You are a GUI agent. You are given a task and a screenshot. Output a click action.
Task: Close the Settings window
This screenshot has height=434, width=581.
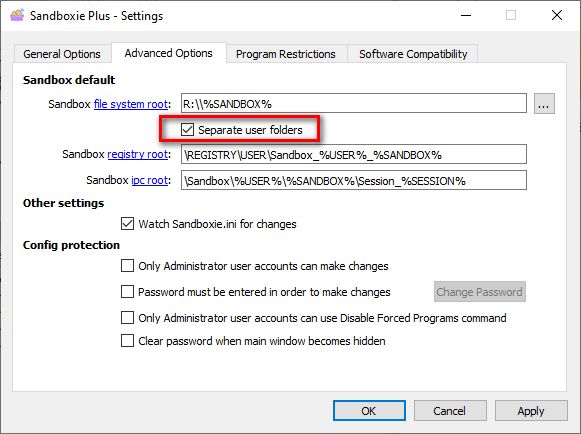[x=557, y=15]
